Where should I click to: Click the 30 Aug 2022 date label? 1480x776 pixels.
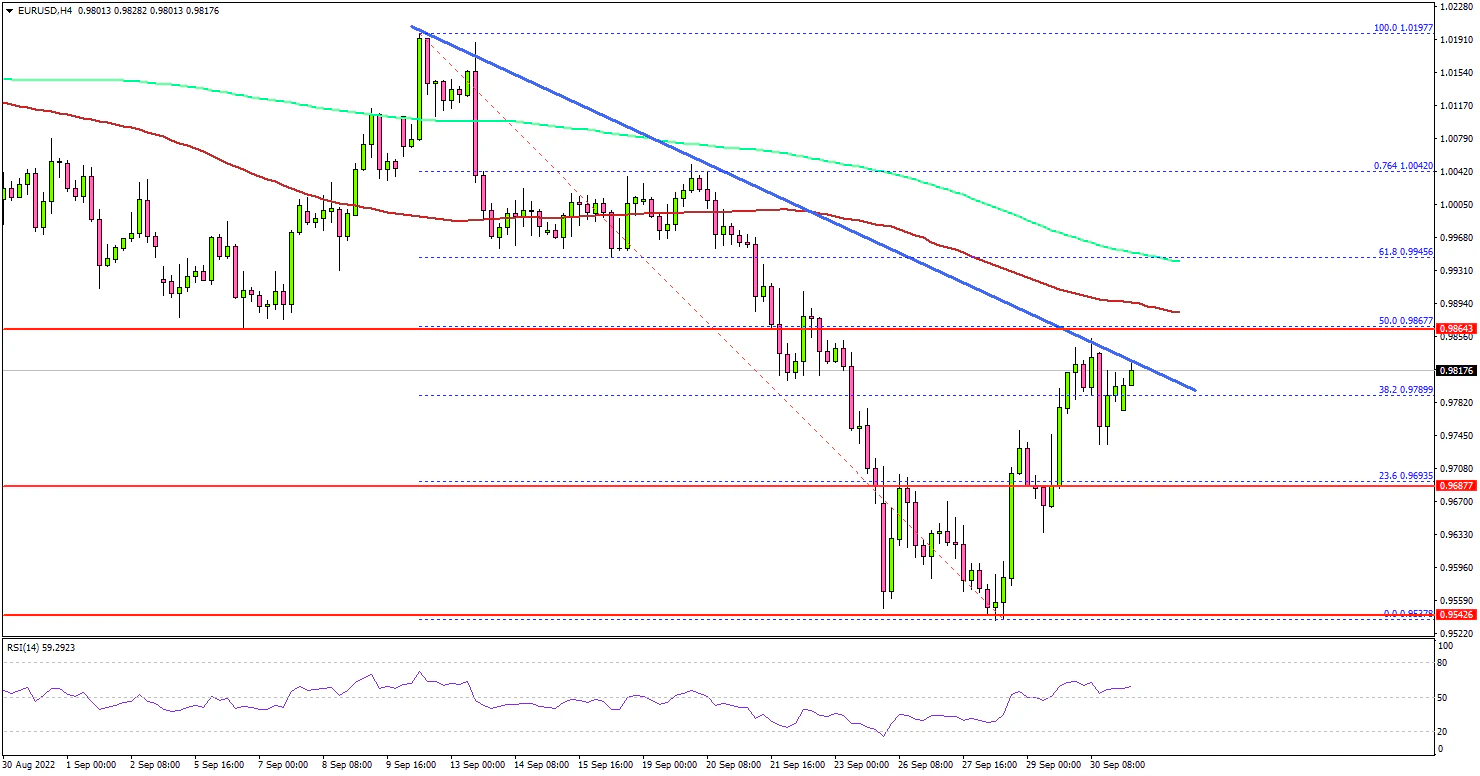(x=28, y=764)
